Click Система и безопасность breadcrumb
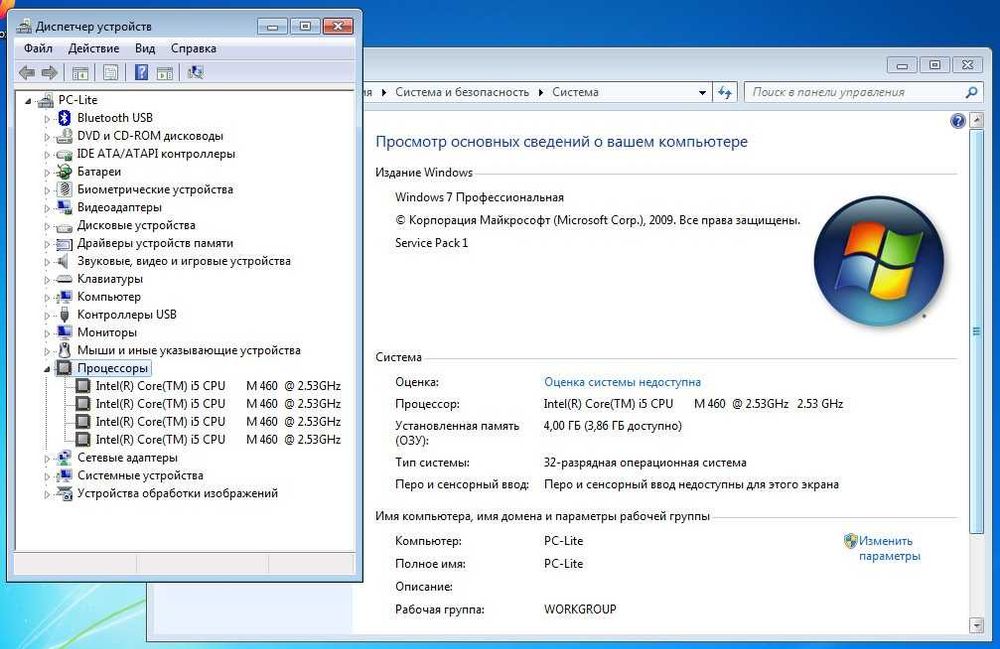1000x649 pixels. [462, 92]
